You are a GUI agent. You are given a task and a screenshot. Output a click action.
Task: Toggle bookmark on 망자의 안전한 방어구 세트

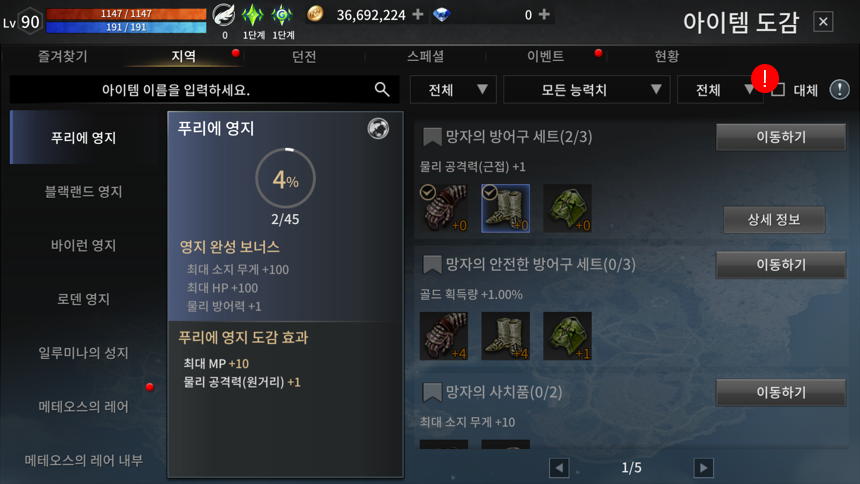click(x=432, y=264)
